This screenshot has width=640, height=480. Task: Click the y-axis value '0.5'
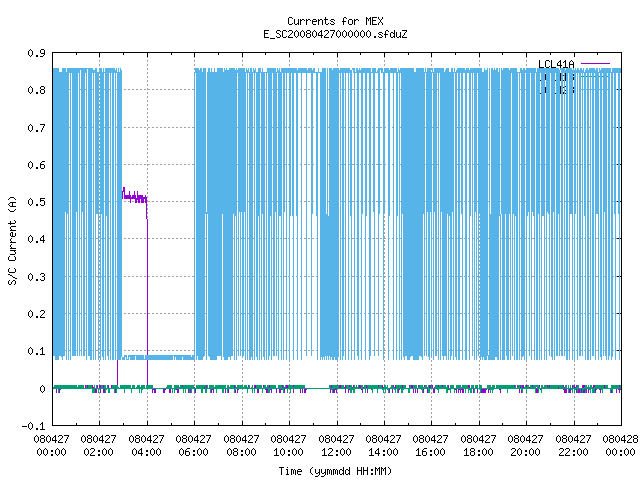(x=36, y=202)
